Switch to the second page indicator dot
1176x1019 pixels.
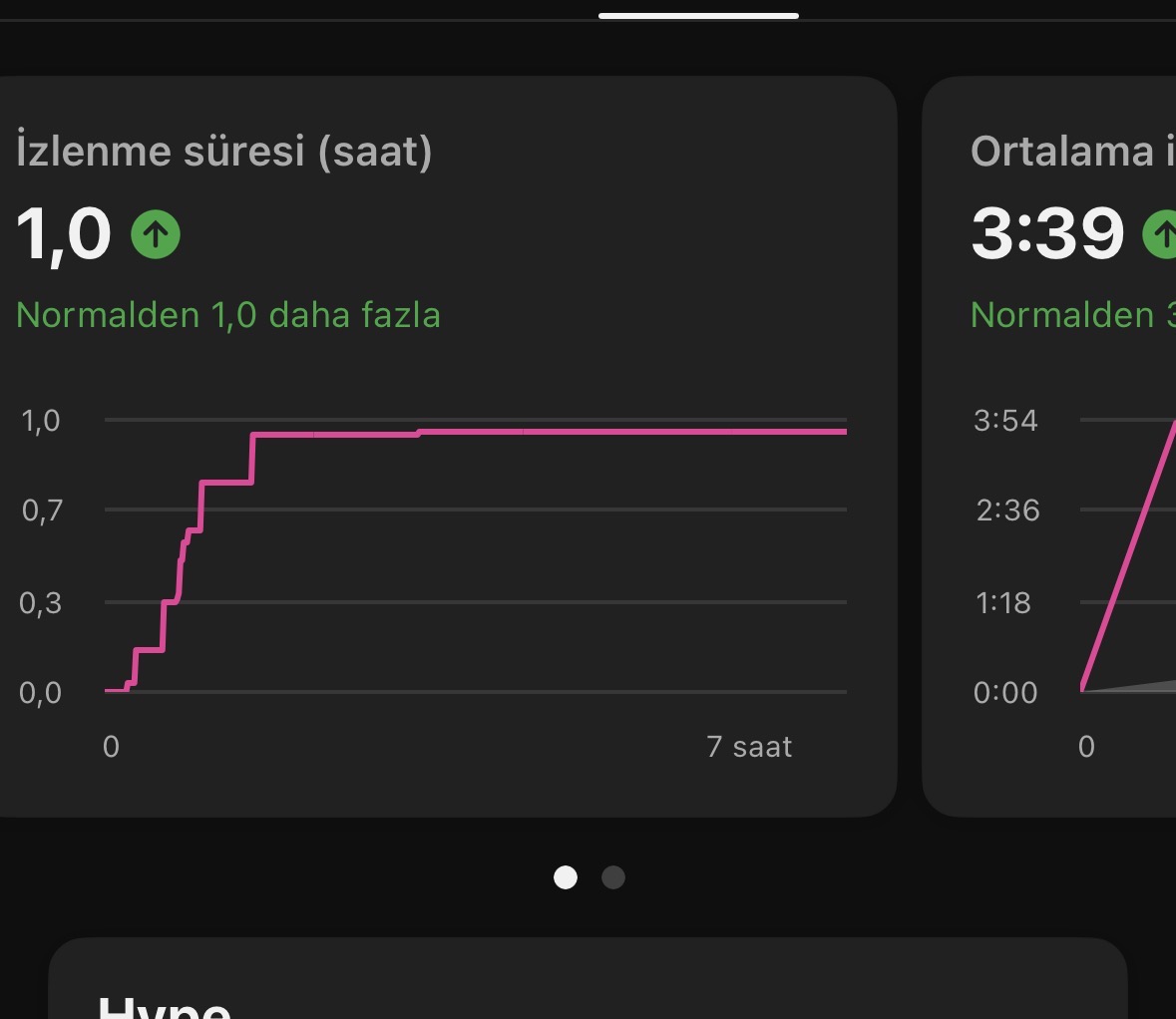tap(613, 877)
